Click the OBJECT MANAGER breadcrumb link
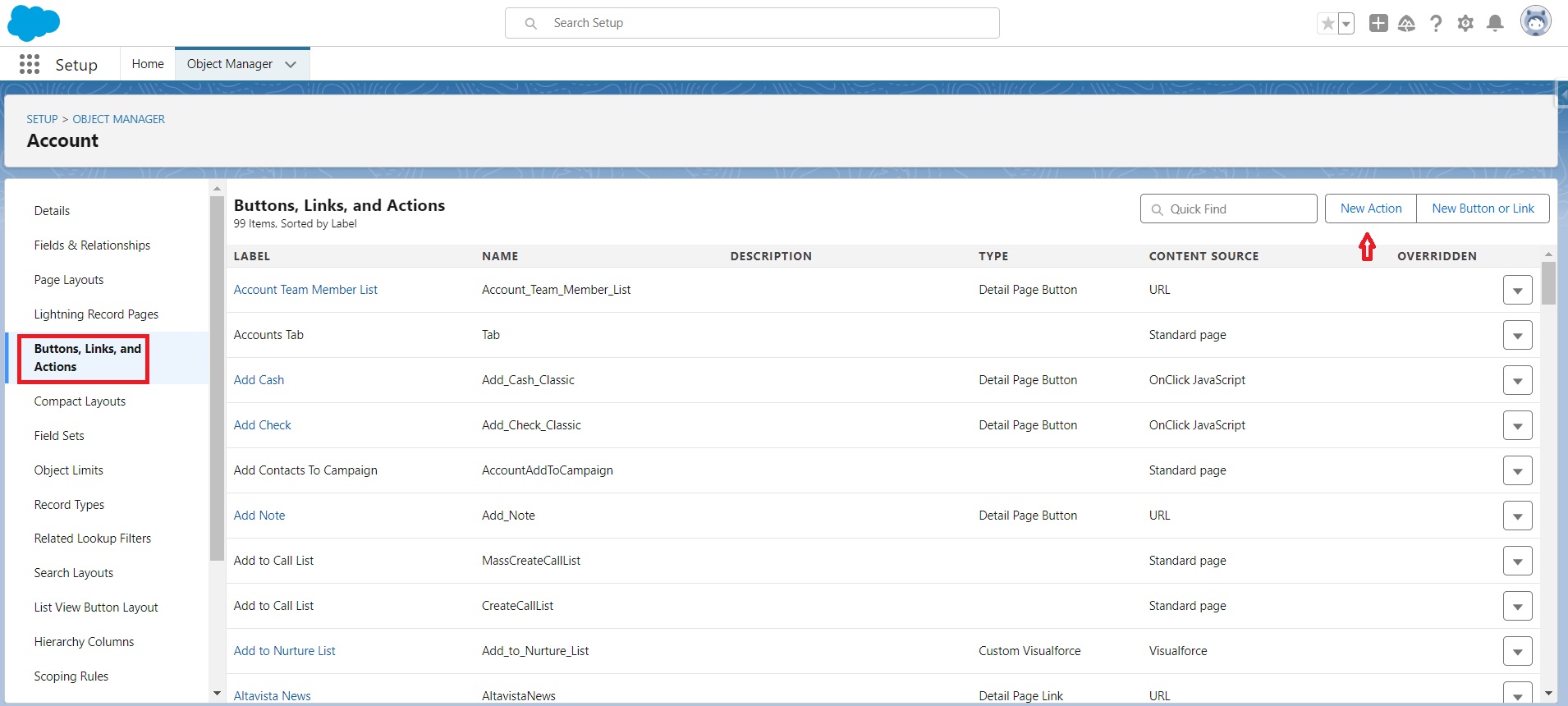1568x706 pixels. click(x=119, y=119)
